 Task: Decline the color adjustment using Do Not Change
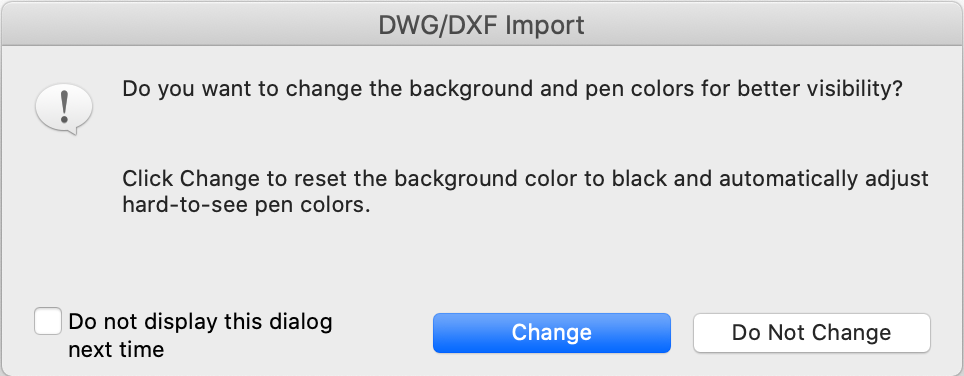point(812,333)
